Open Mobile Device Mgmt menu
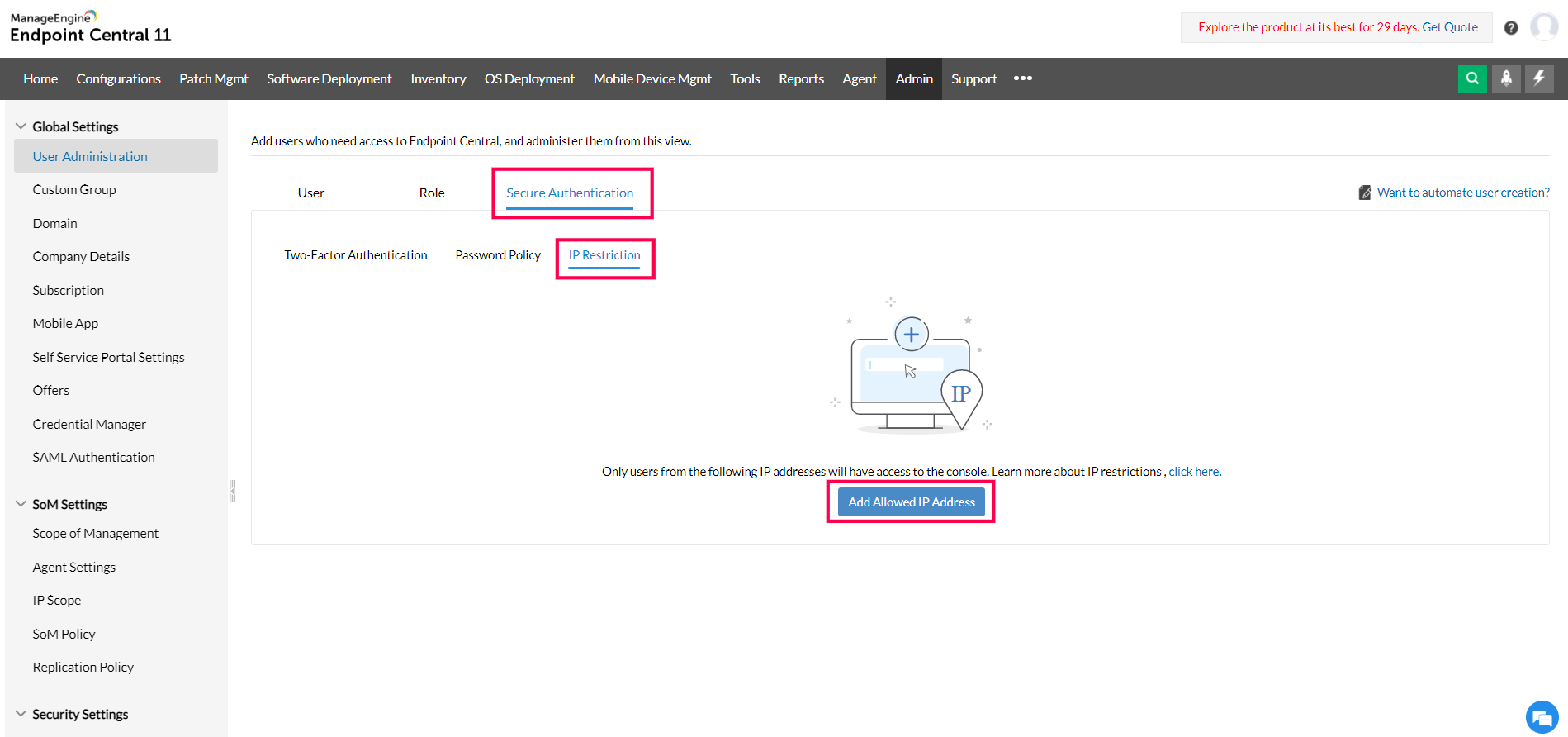 pyautogui.click(x=652, y=78)
